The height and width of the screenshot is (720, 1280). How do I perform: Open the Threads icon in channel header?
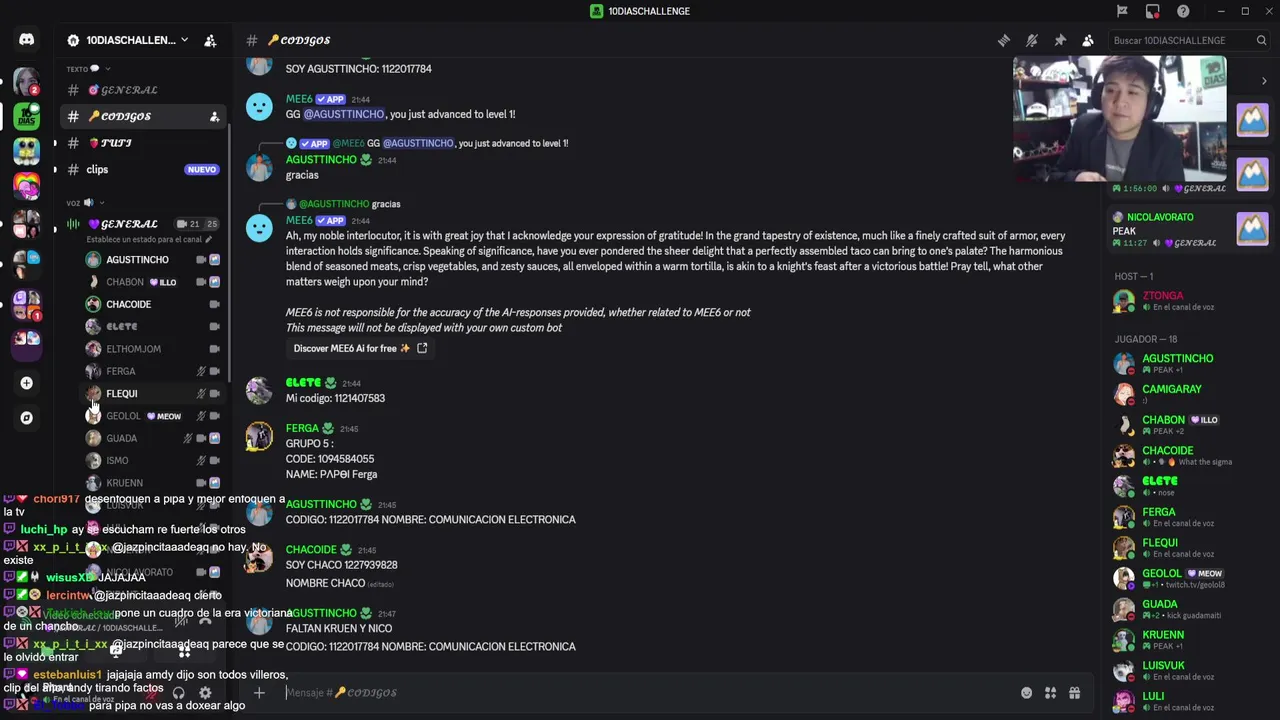1004,41
